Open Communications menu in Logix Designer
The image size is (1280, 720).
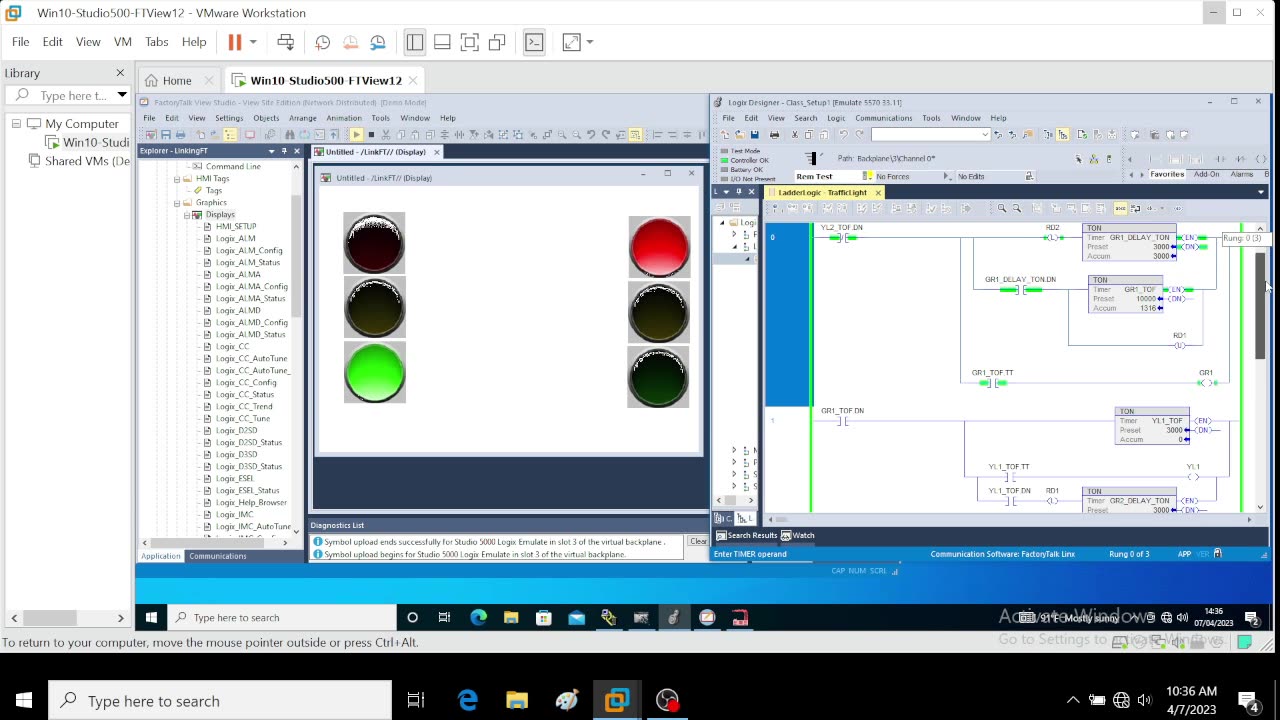click(884, 118)
